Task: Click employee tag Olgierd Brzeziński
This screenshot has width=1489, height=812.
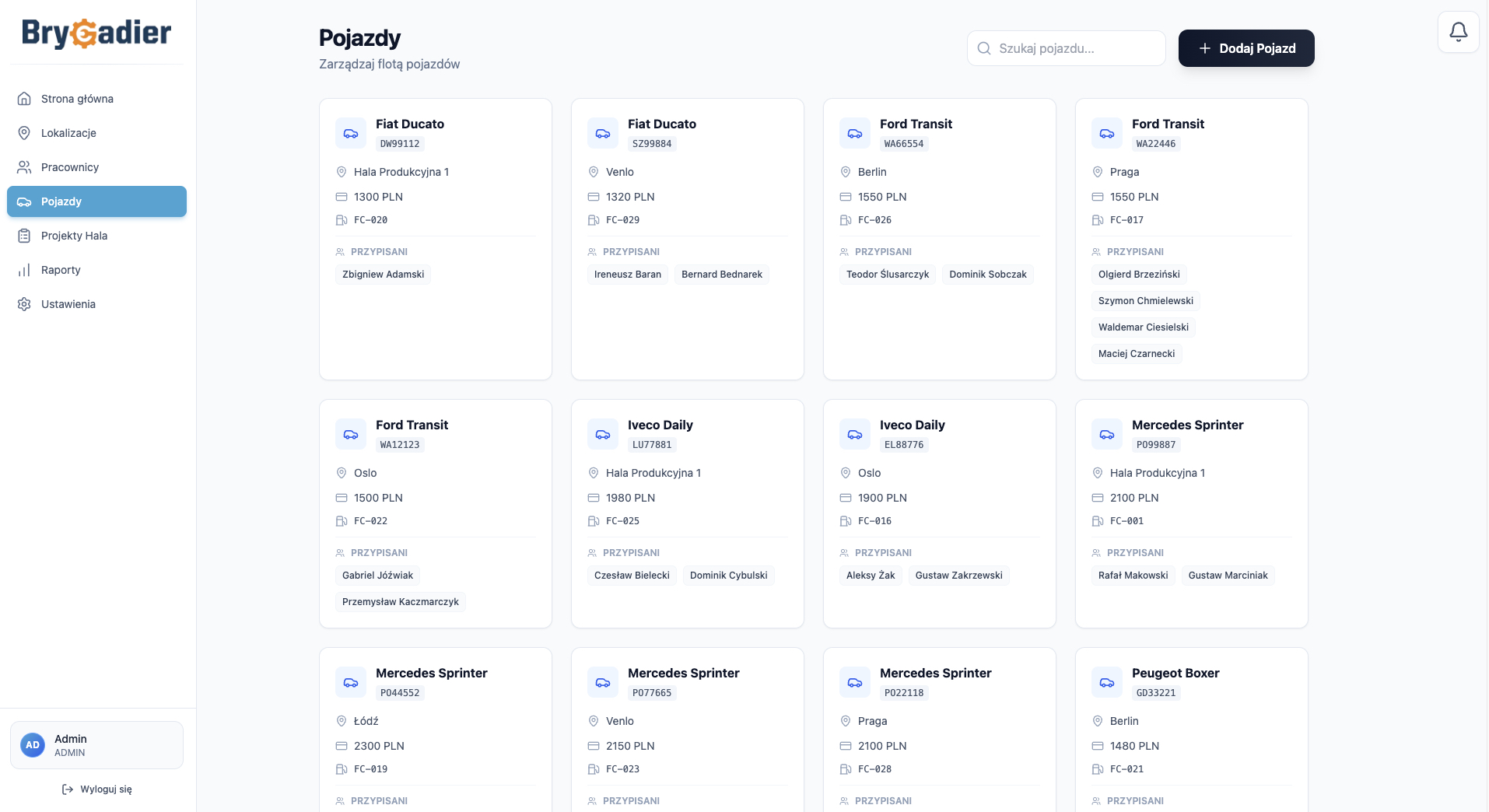Action: [1139, 275]
